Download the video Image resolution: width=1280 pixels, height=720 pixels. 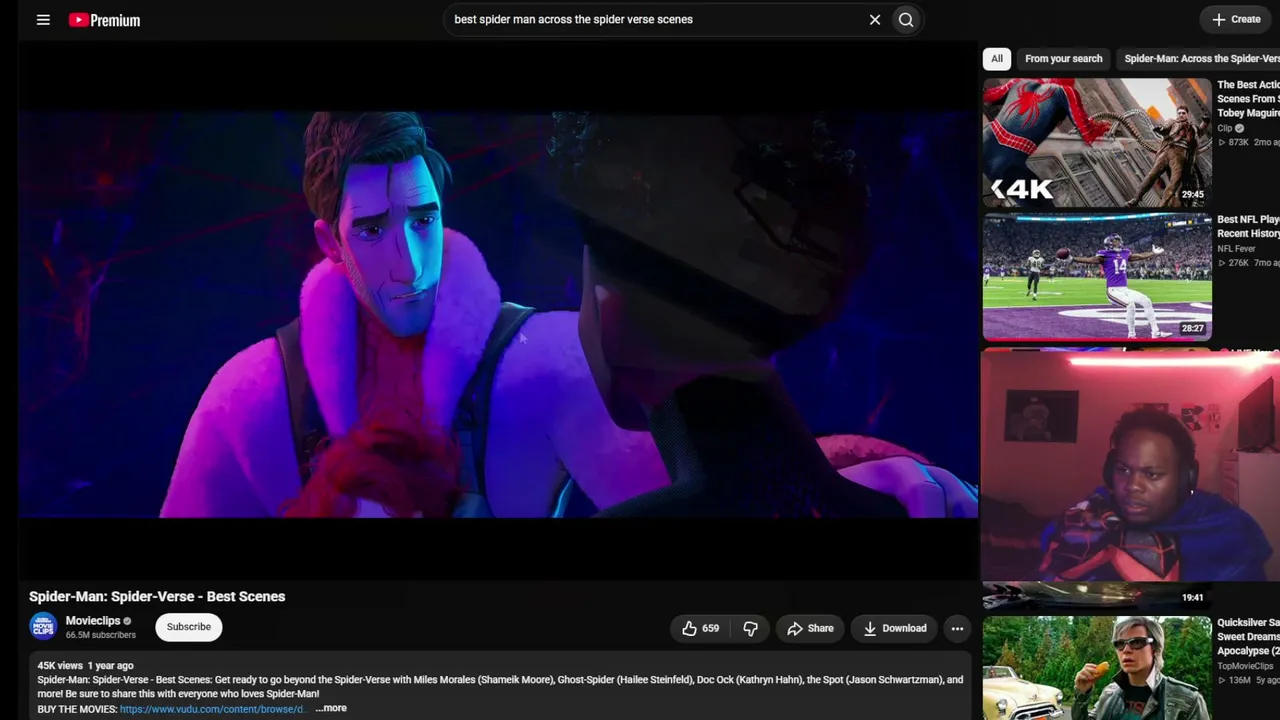895,628
